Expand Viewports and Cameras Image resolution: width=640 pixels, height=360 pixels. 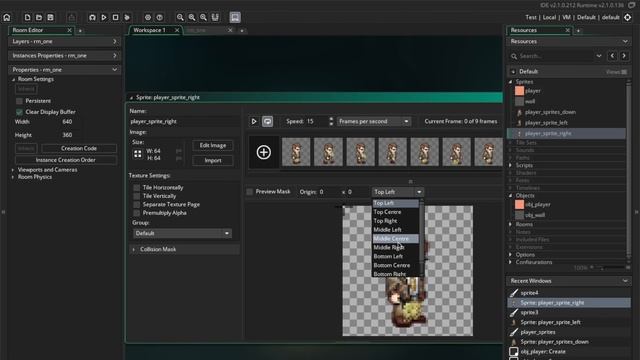(x=13, y=170)
